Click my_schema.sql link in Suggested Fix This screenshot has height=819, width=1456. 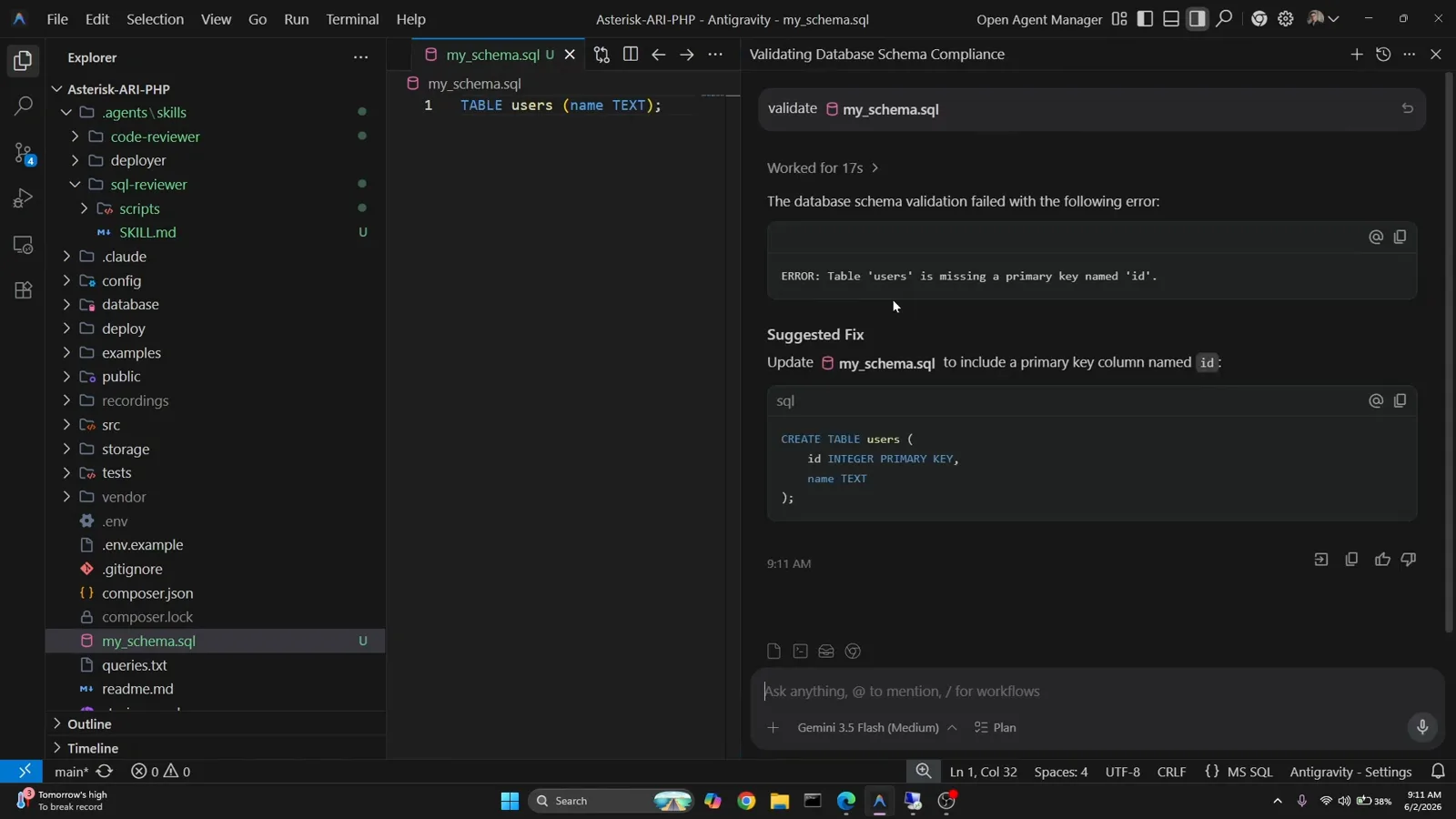pos(878,363)
